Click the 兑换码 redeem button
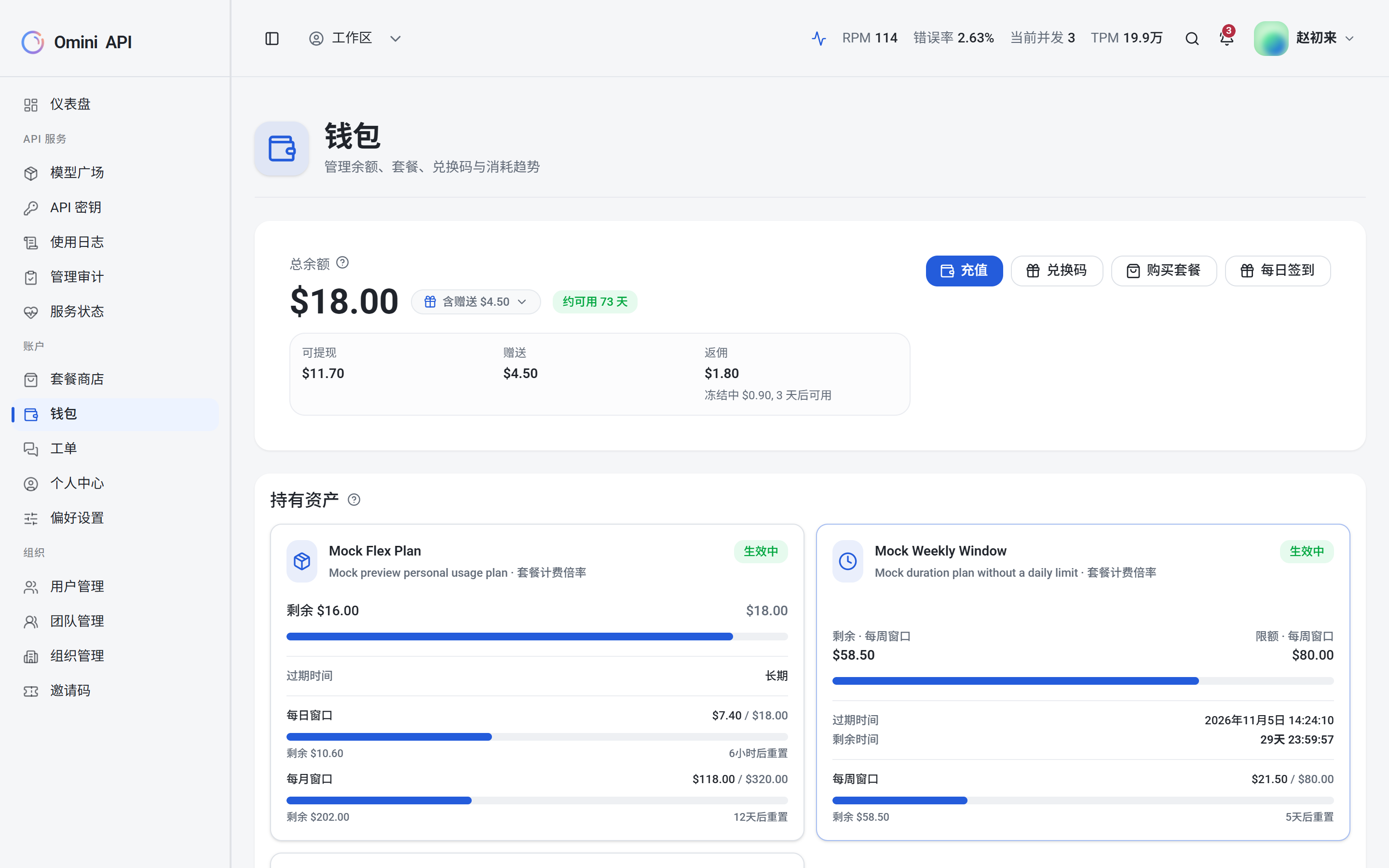The width and height of the screenshot is (1389, 868). (x=1057, y=271)
